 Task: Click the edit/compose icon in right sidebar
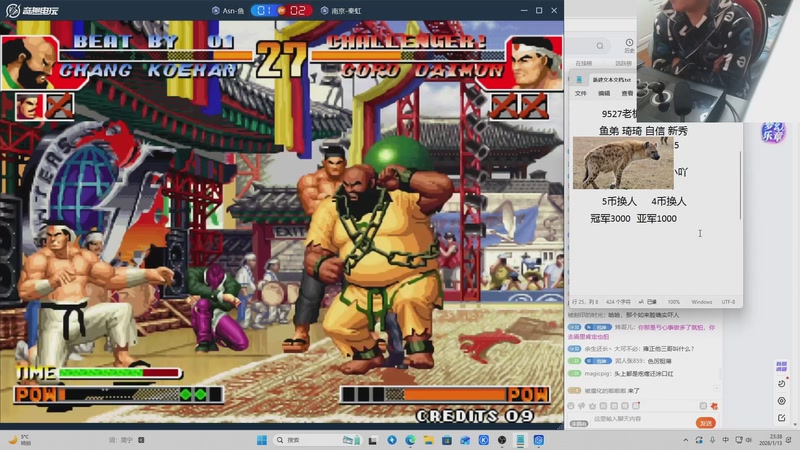tap(781, 418)
